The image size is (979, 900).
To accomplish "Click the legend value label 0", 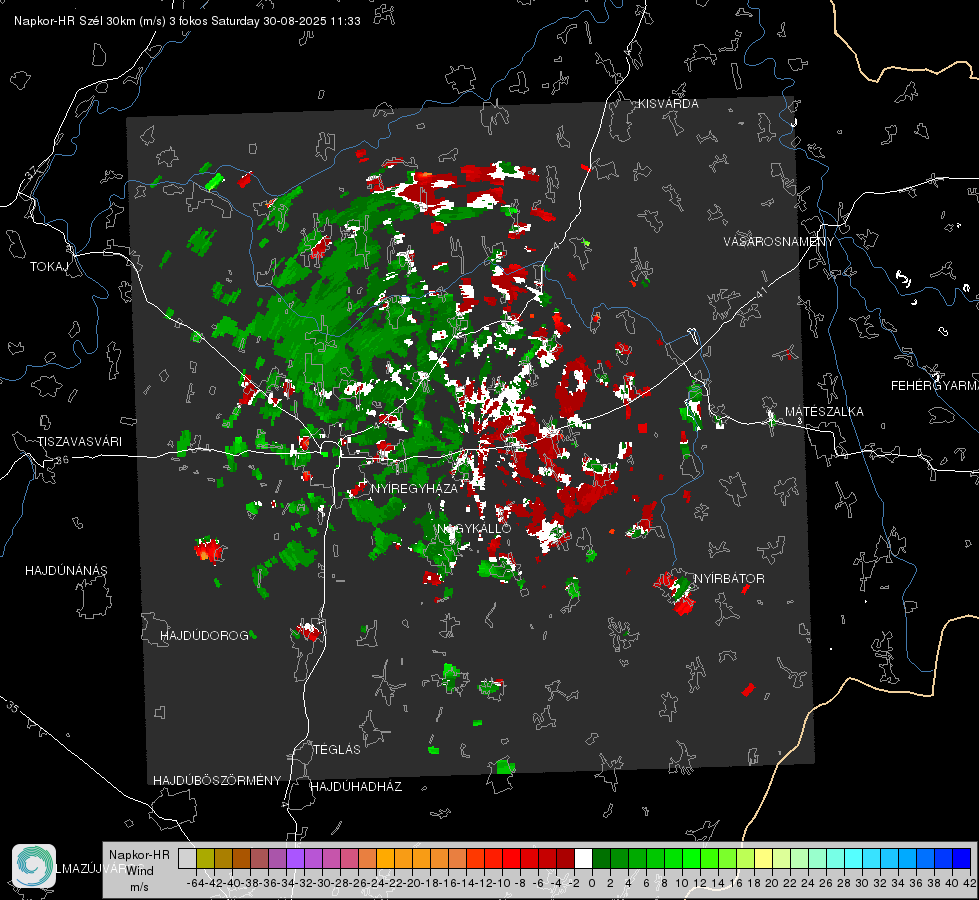I will (592, 883).
